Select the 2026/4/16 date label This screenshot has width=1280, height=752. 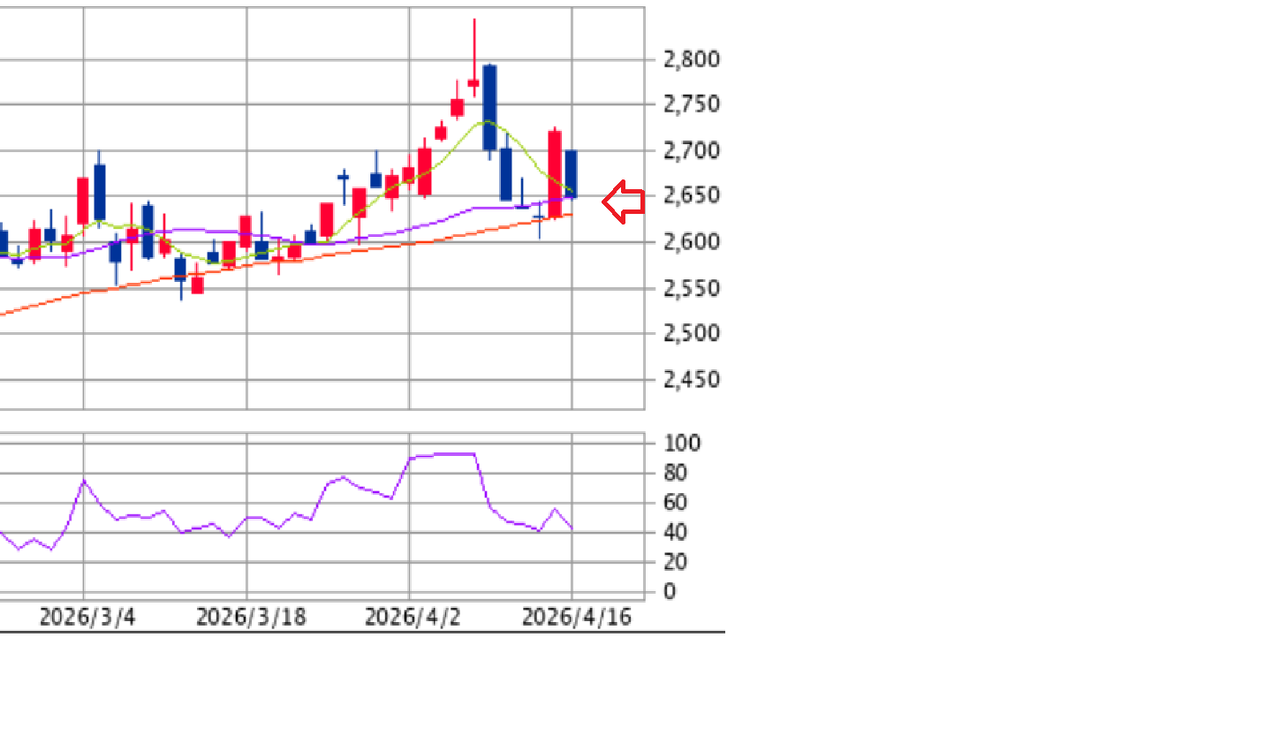point(577,617)
